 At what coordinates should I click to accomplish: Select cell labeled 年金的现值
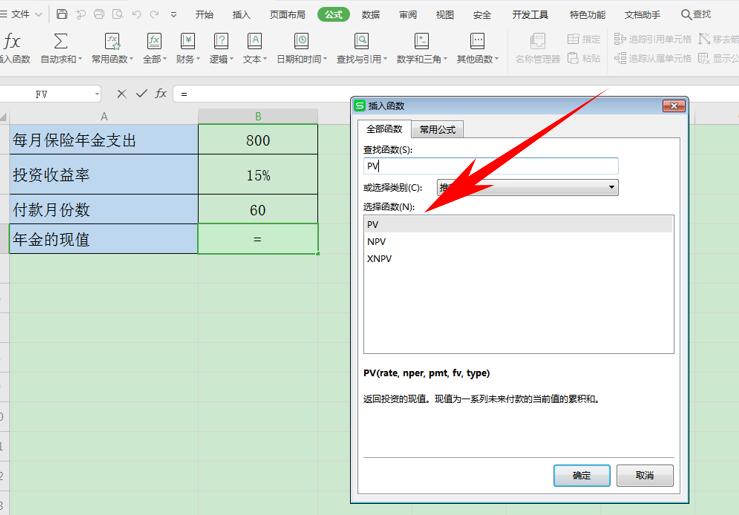[104, 239]
